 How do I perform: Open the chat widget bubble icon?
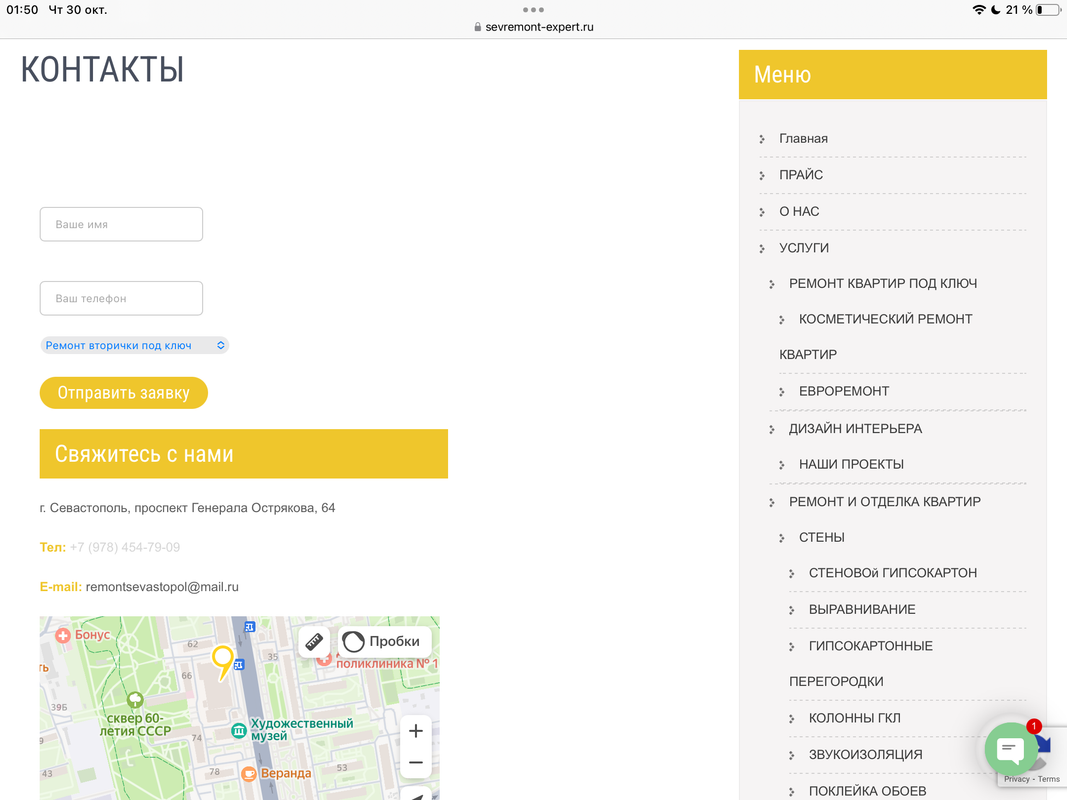click(1011, 749)
